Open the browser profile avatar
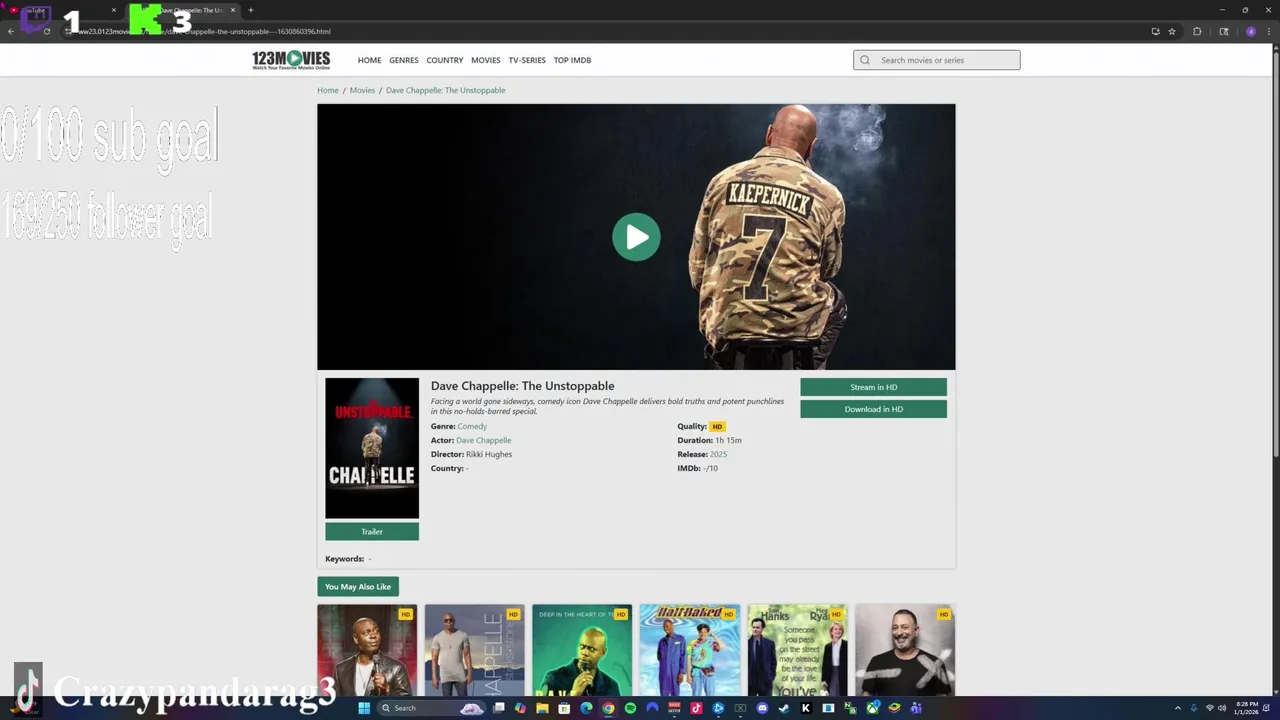Viewport: 1280px width, 720px height. tap(1250, 31)
